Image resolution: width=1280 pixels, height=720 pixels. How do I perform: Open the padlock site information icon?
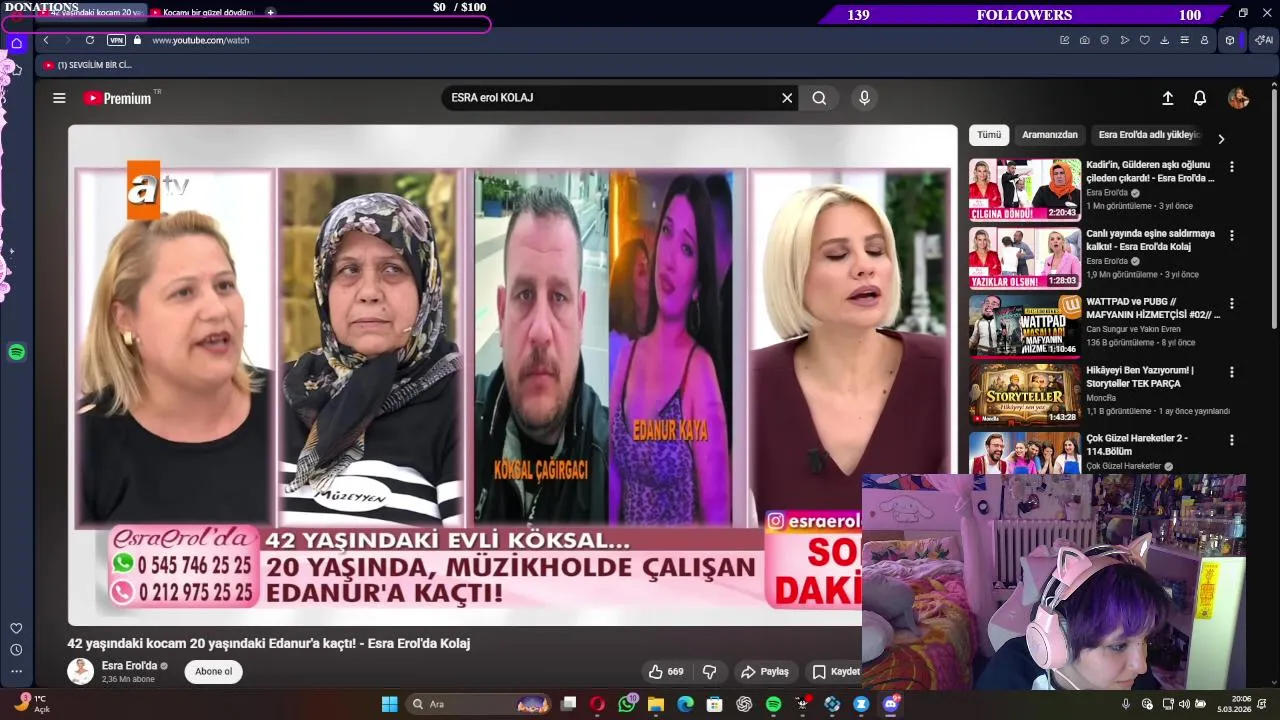pyautogui.click(x=137, y=40)
